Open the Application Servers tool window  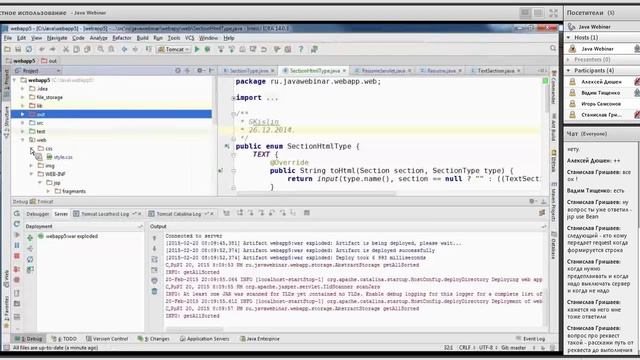(205, 339)
